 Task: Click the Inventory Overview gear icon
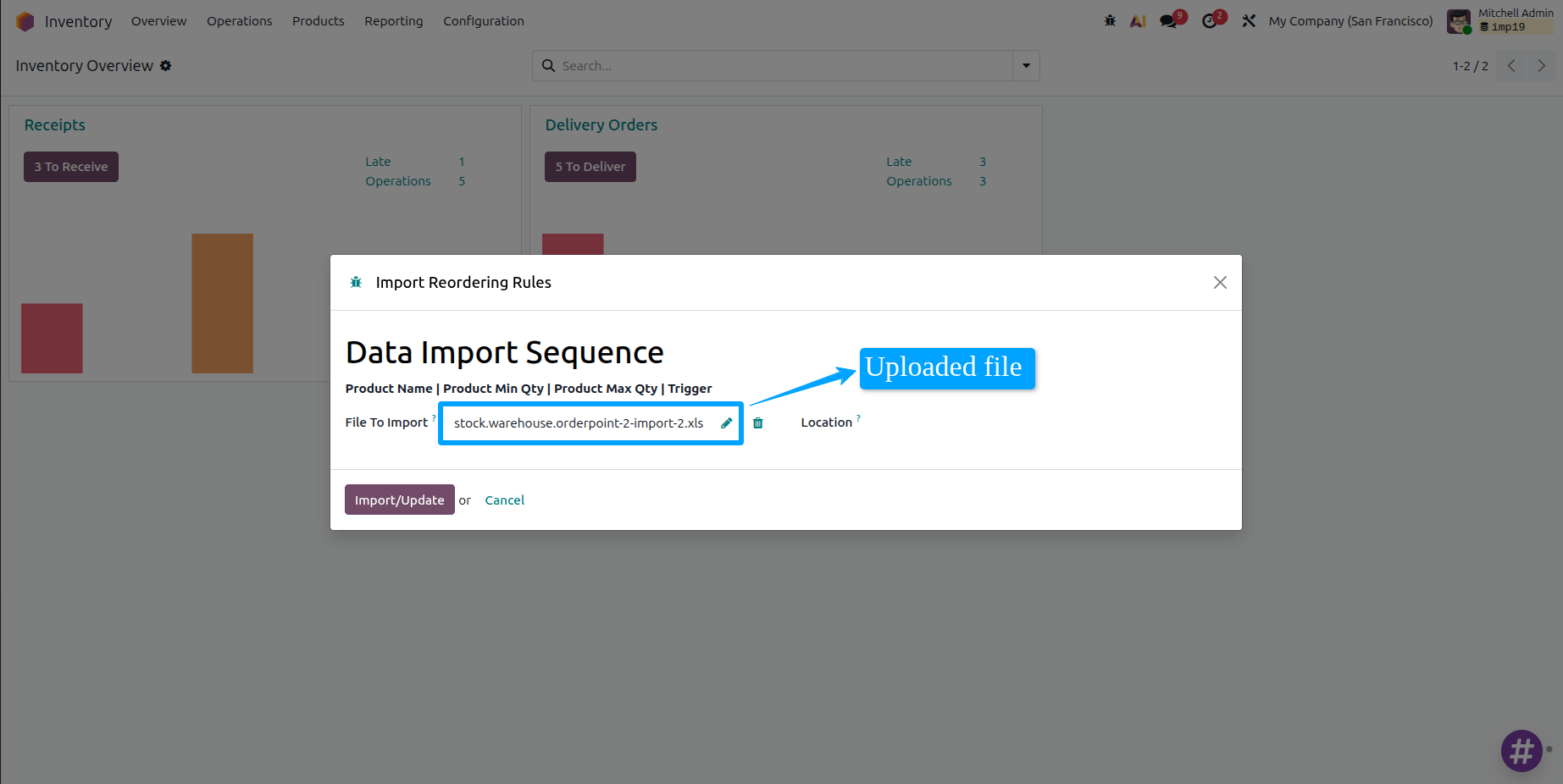point(166,66)
